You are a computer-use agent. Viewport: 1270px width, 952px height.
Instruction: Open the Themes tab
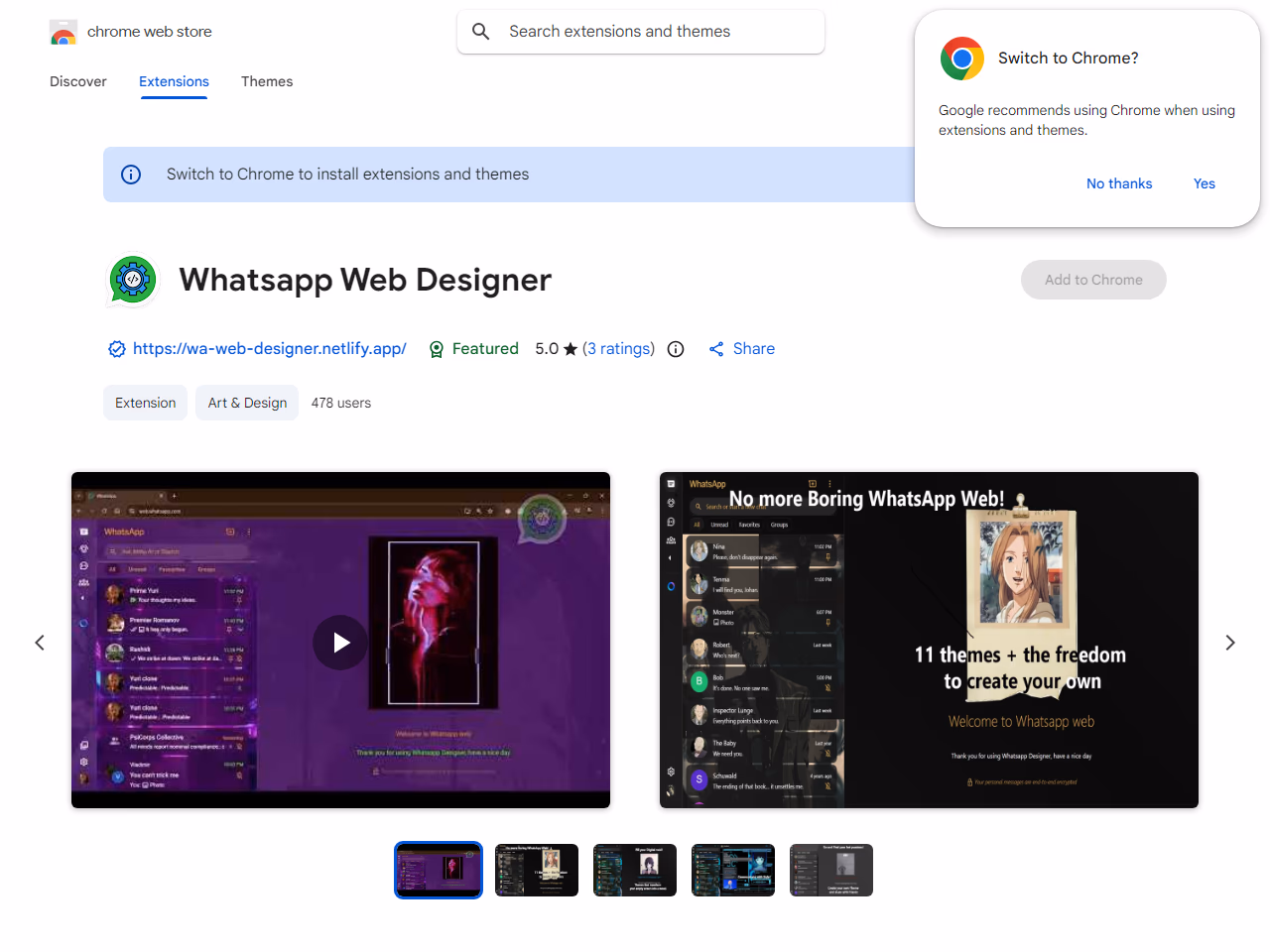[x=267, y=81]
